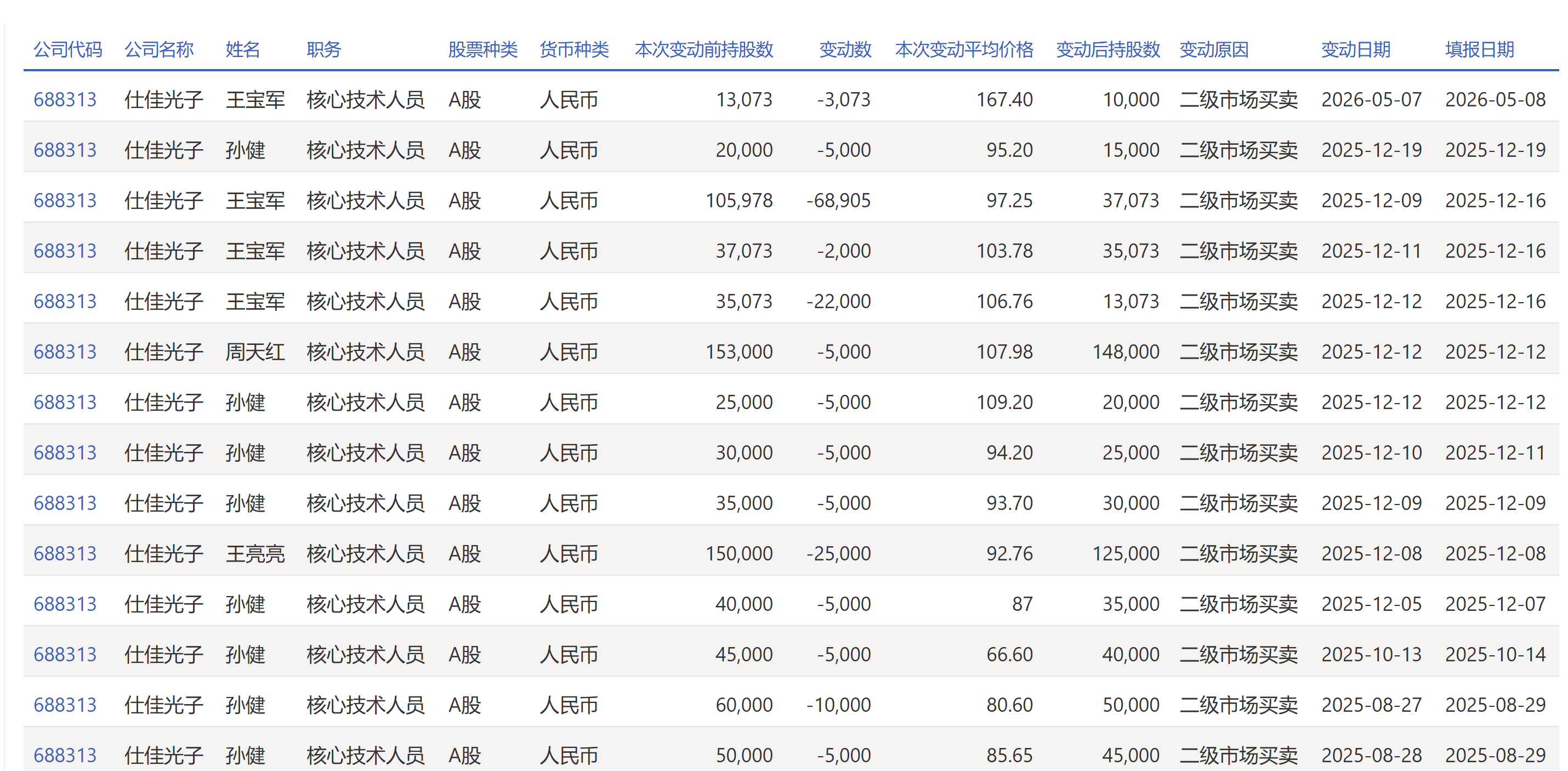
Task: Open the 688313 link in the 106.76 row
Action: (65, 302)
